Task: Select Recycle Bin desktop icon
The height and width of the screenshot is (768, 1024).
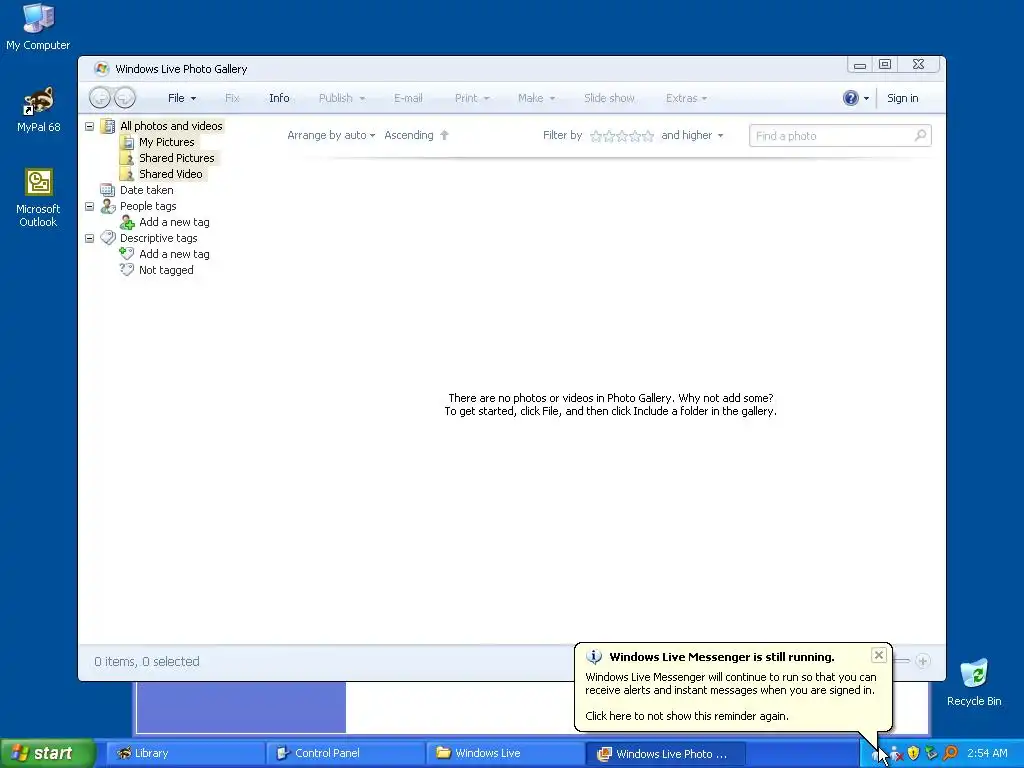Action: tap(974, 682)
